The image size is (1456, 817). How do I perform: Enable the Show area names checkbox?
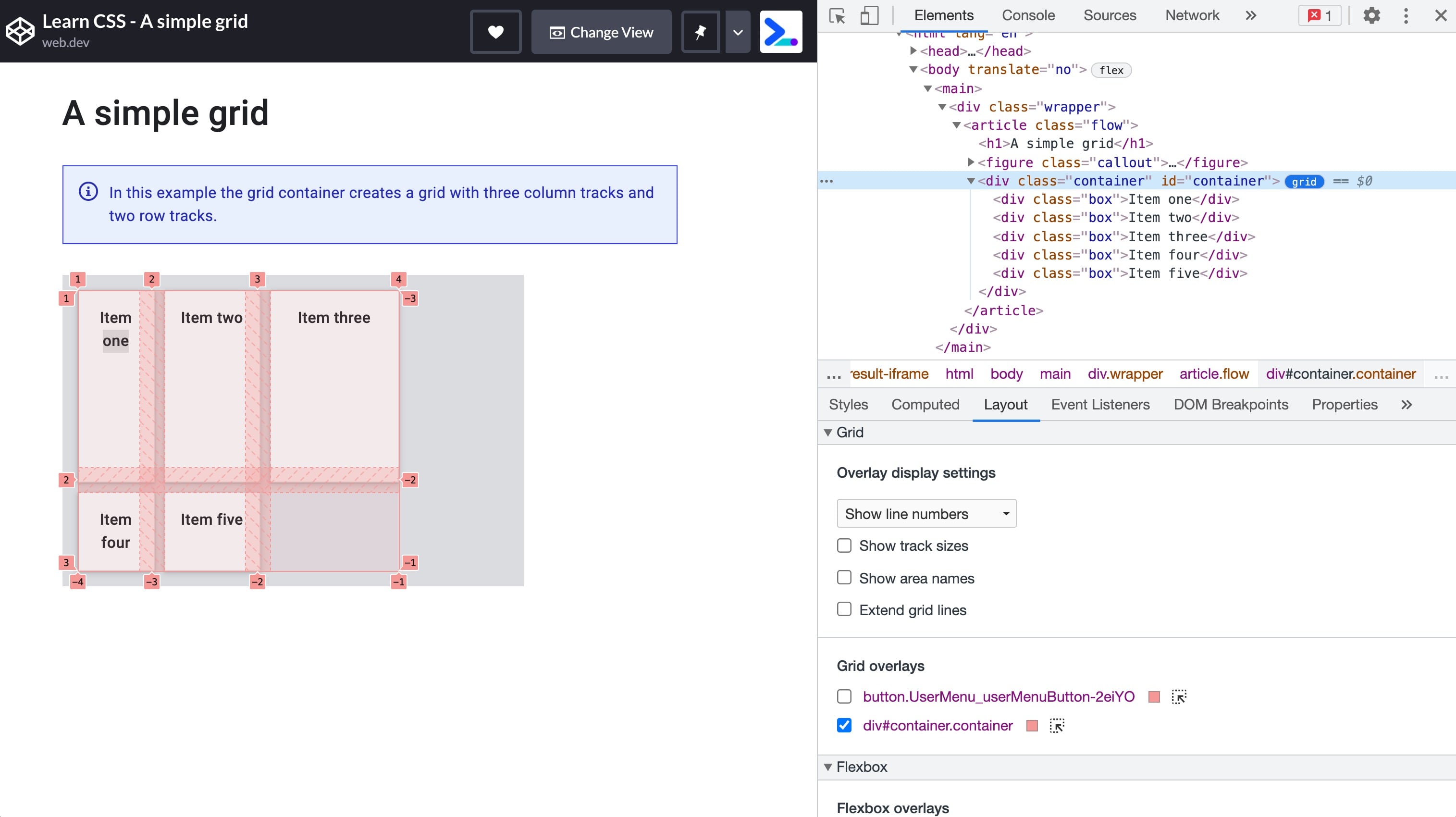pos(844,577)
